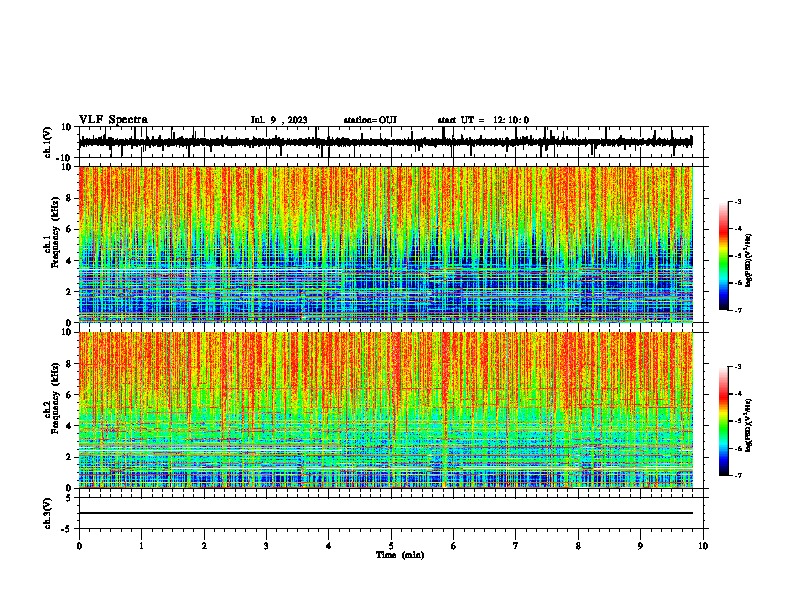Click the ch.2 'Frequency (kHz)' axis label
Image resolution: width=792 pixels, height=612 pixels.
pos(55,397)
